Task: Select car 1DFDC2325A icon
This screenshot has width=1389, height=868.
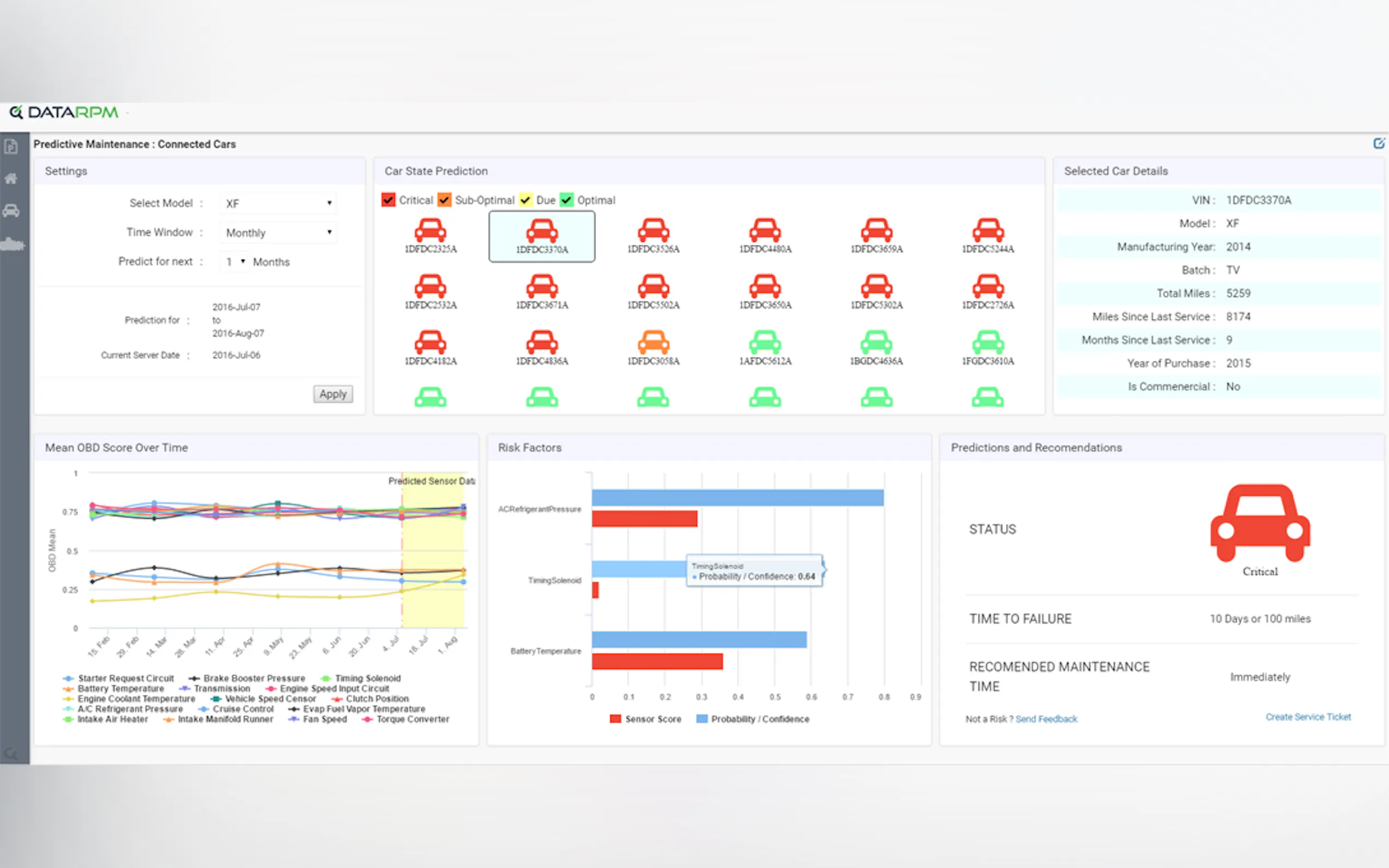Action: [x=430, y=231]
